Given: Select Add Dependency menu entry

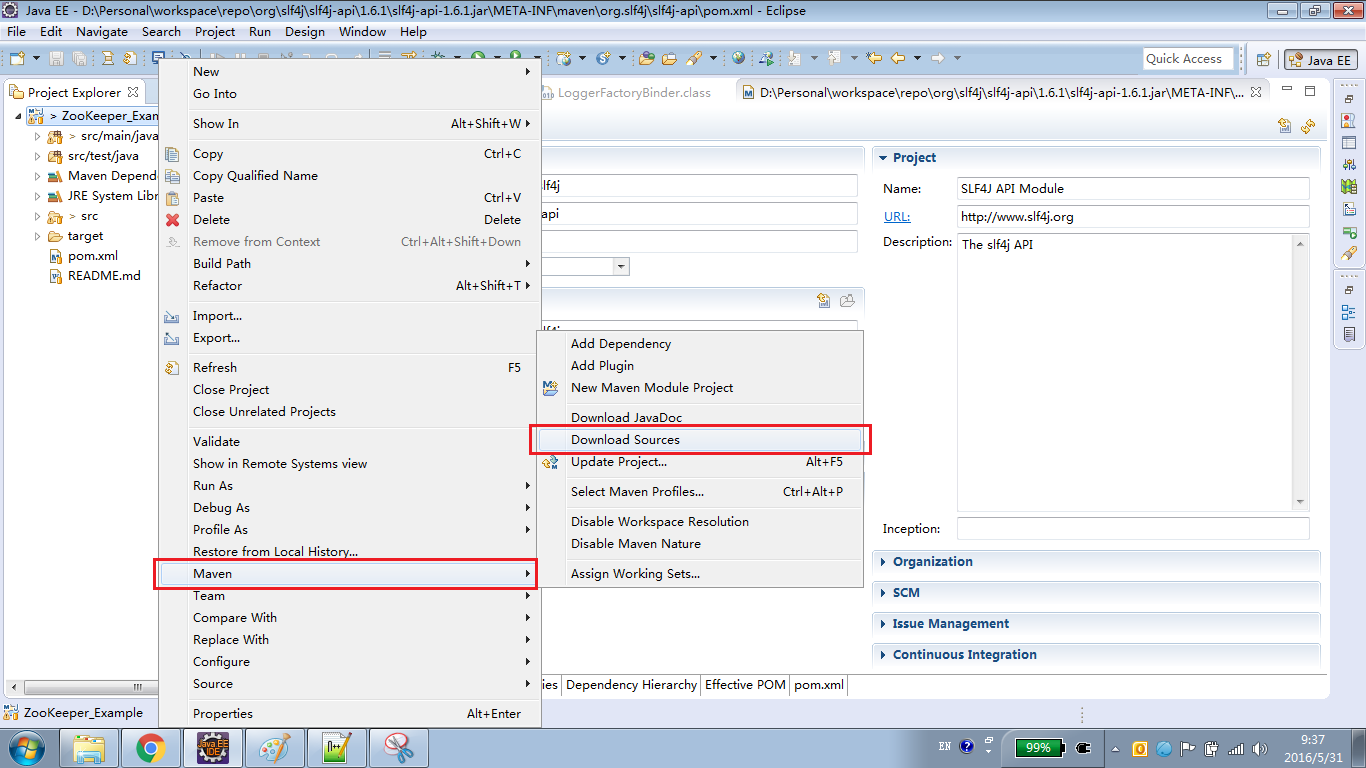Looking at the screenshot, I should coord(700,344).
